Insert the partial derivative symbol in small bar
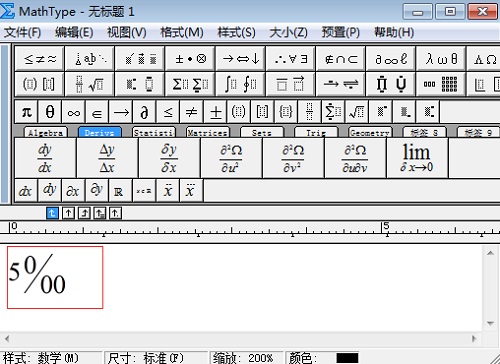 pyautogui.click(x=144, y=112)
